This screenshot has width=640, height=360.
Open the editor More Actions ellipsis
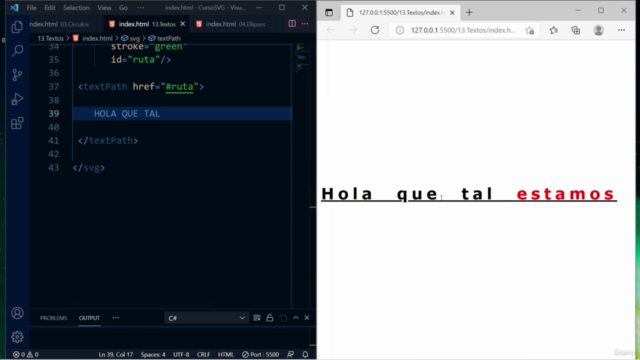pos(305,24)
